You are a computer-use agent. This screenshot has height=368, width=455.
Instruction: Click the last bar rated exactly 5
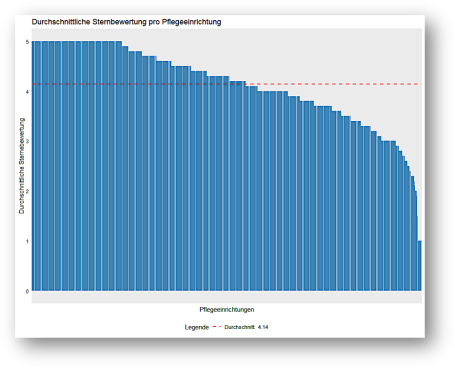119,166
